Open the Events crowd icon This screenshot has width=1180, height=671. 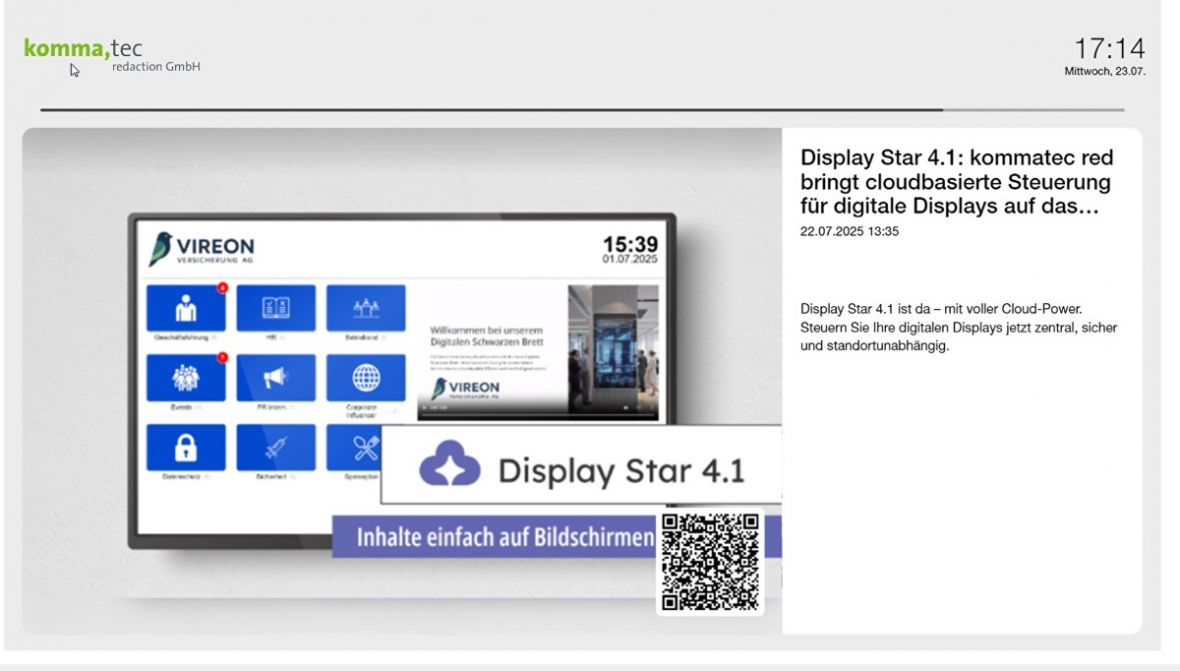[186, 375]
